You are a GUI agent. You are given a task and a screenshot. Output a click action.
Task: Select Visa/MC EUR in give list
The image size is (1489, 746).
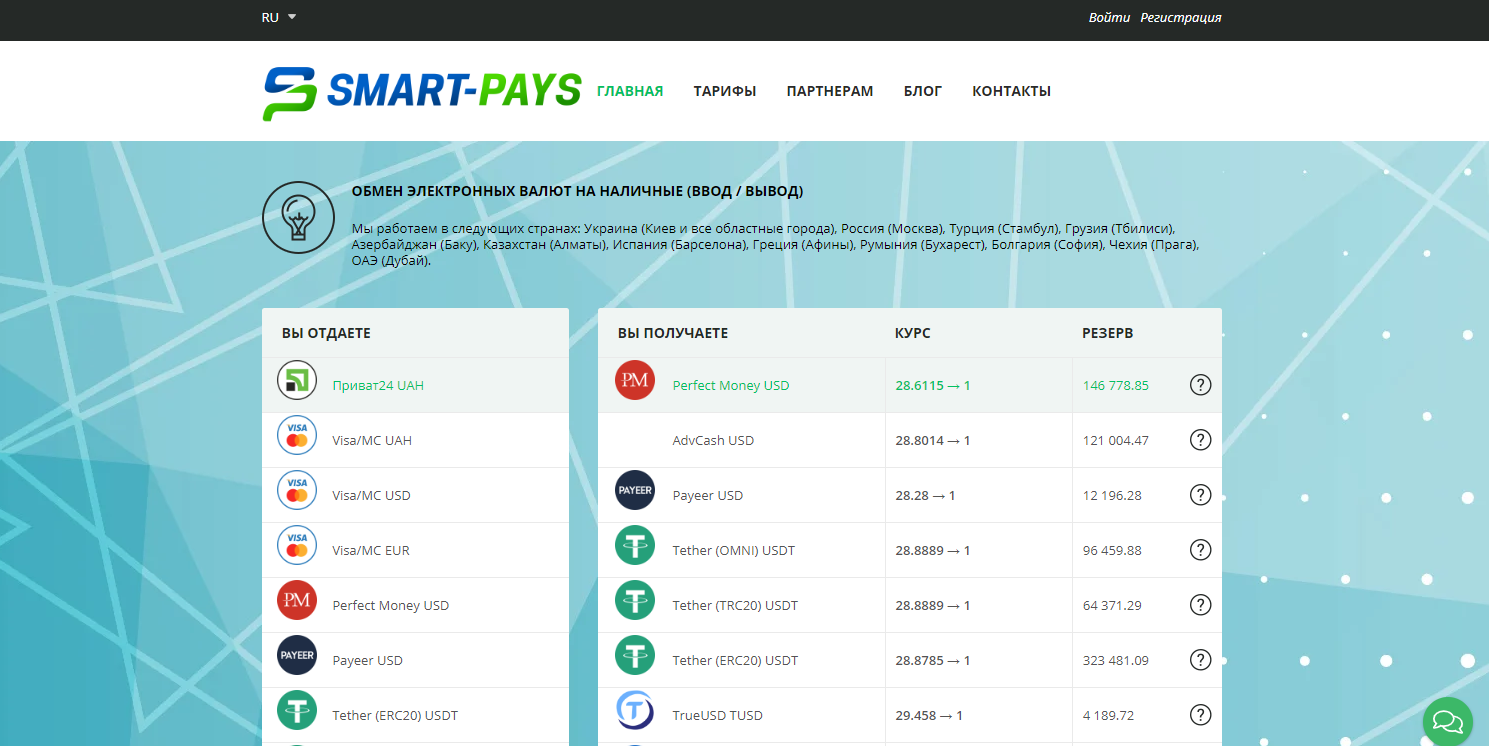pos(371,551)
